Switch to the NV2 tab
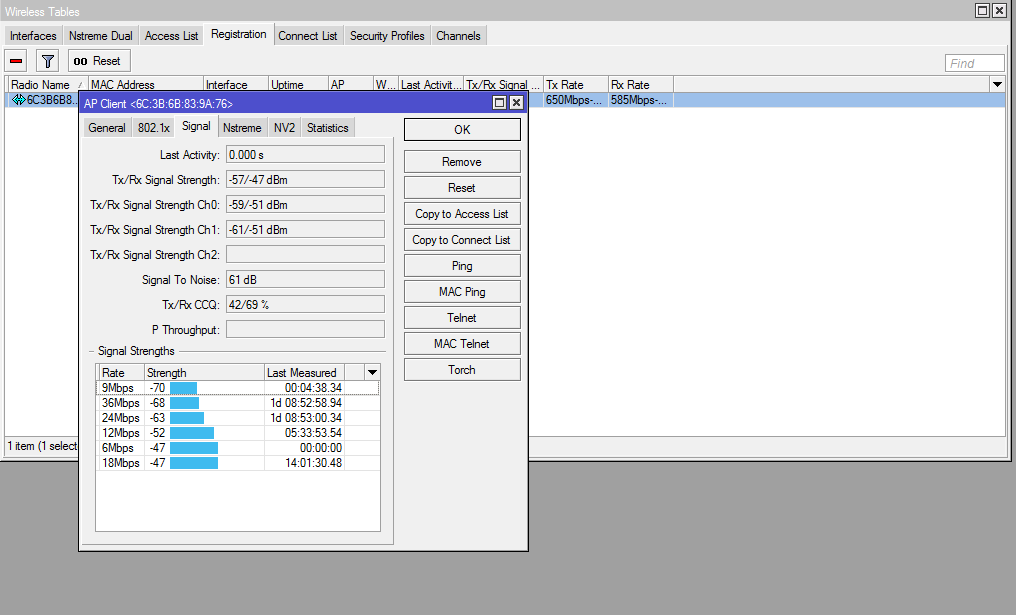Viewport: 1016px width, 615px height. 284,128
